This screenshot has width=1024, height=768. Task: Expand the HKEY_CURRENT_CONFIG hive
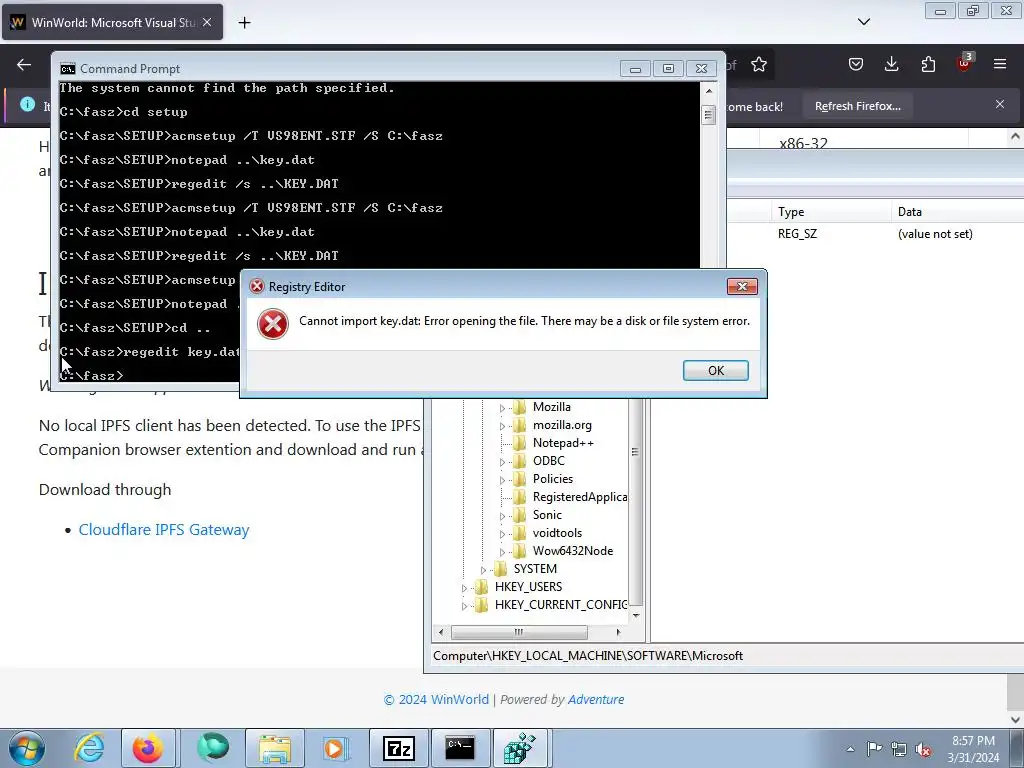tap(464, 605)
